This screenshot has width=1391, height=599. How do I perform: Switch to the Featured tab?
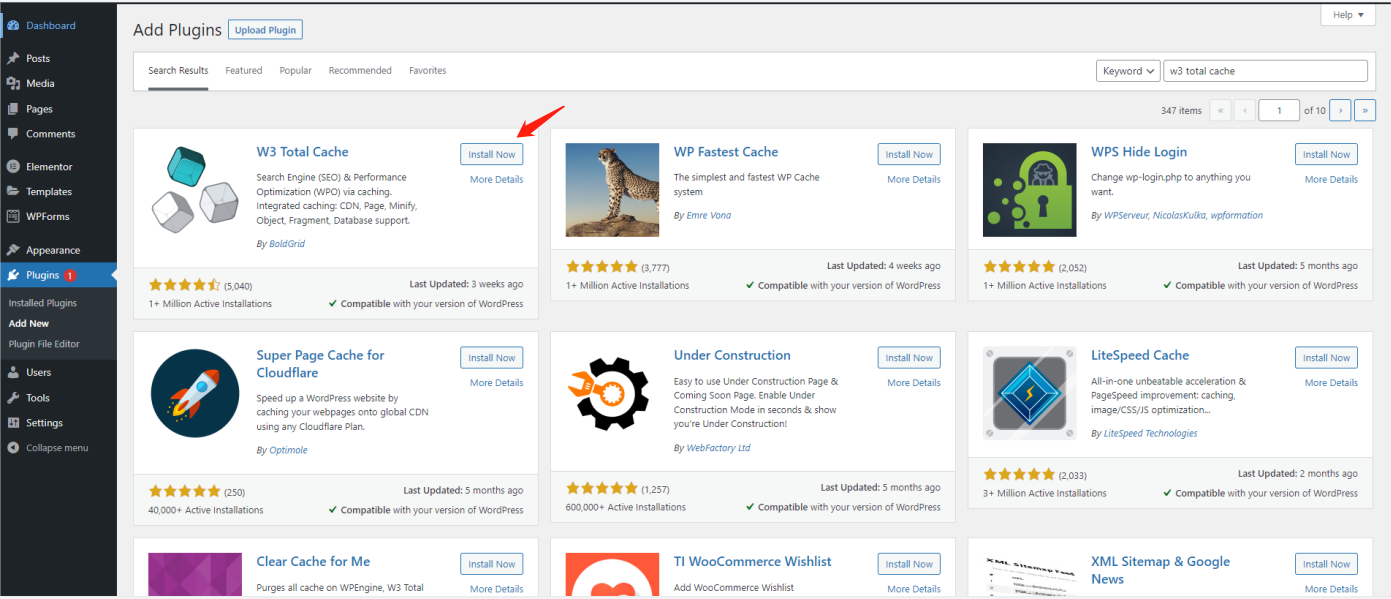pos(244,70)
